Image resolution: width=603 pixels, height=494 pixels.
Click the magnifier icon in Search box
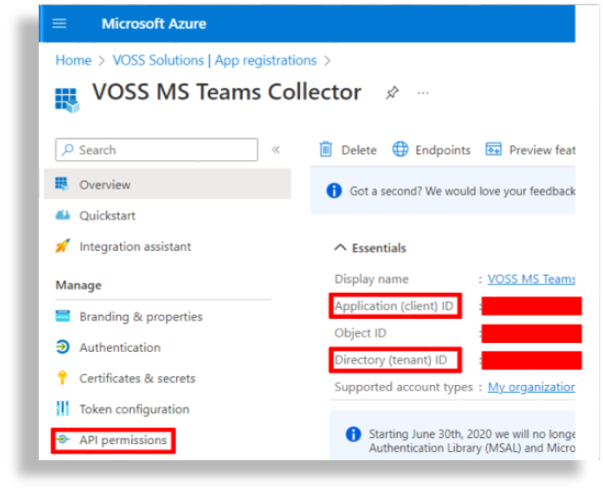68,150
